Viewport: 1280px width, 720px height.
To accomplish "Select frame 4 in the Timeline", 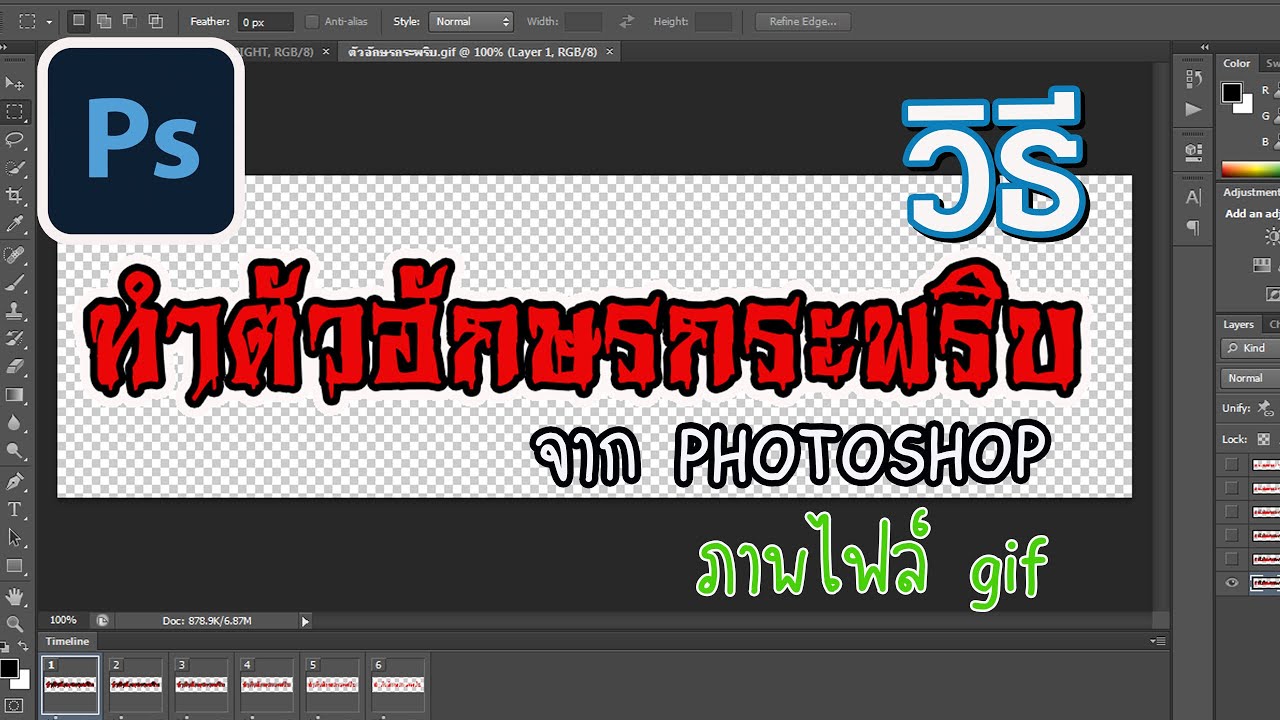I will pos(267,685).
